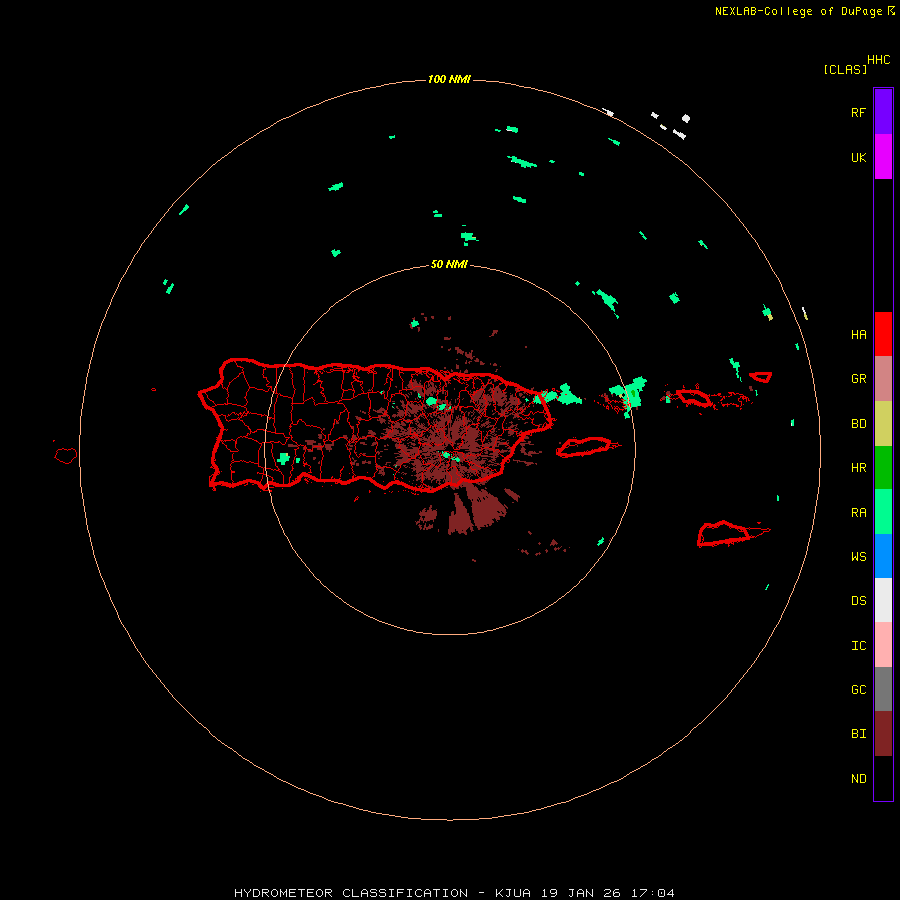
Task: Click the BD legend label
Action: 858,424
